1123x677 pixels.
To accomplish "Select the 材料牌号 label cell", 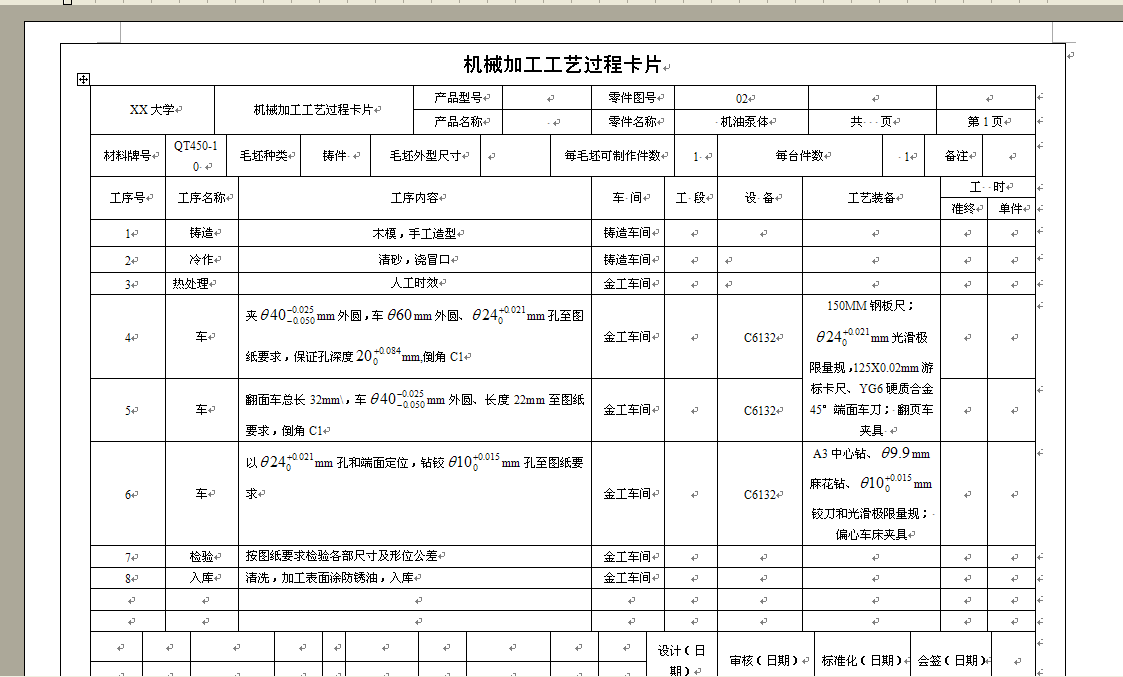I will [128, 155].
